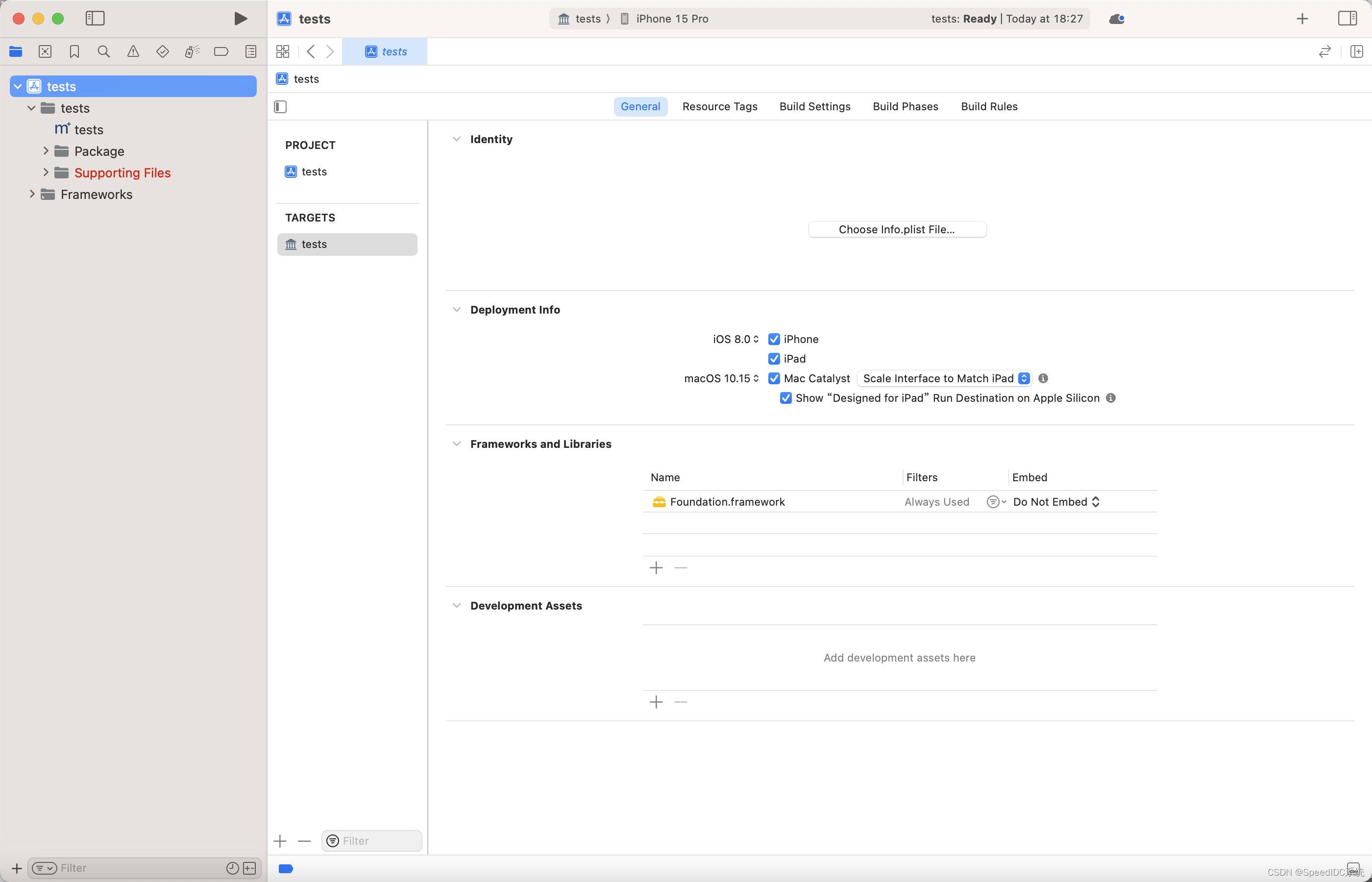Select the tests scheme in toolbar
Image resolution: width=1372 pixels, height=882 pixels.
point(580,18)
